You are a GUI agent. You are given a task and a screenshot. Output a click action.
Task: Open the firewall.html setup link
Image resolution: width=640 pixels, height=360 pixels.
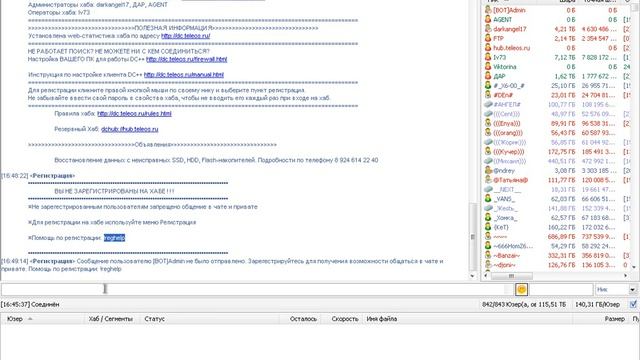coord(187,59)
